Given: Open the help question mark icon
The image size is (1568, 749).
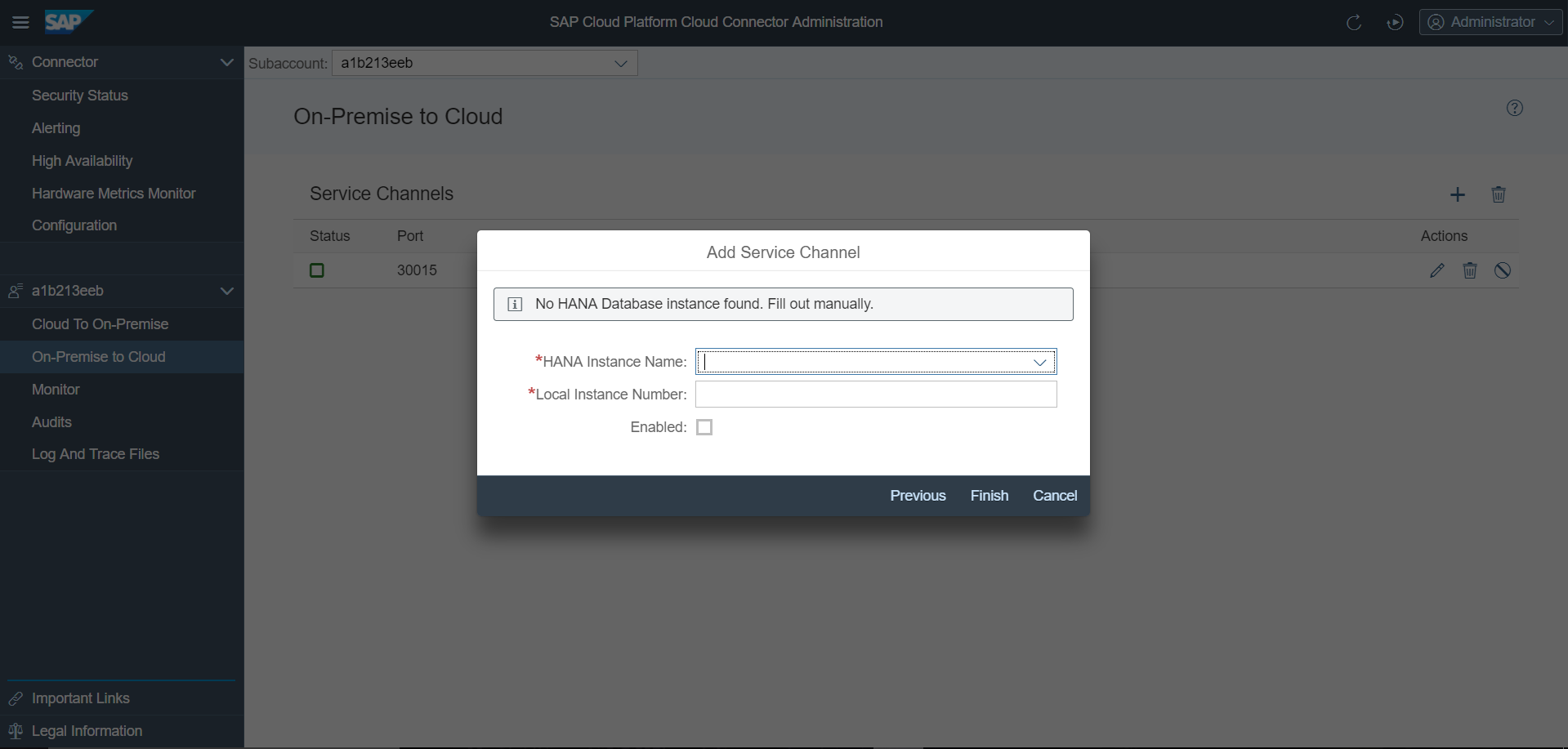Looking at the screenshot, I should click(x=1515, y=108).
